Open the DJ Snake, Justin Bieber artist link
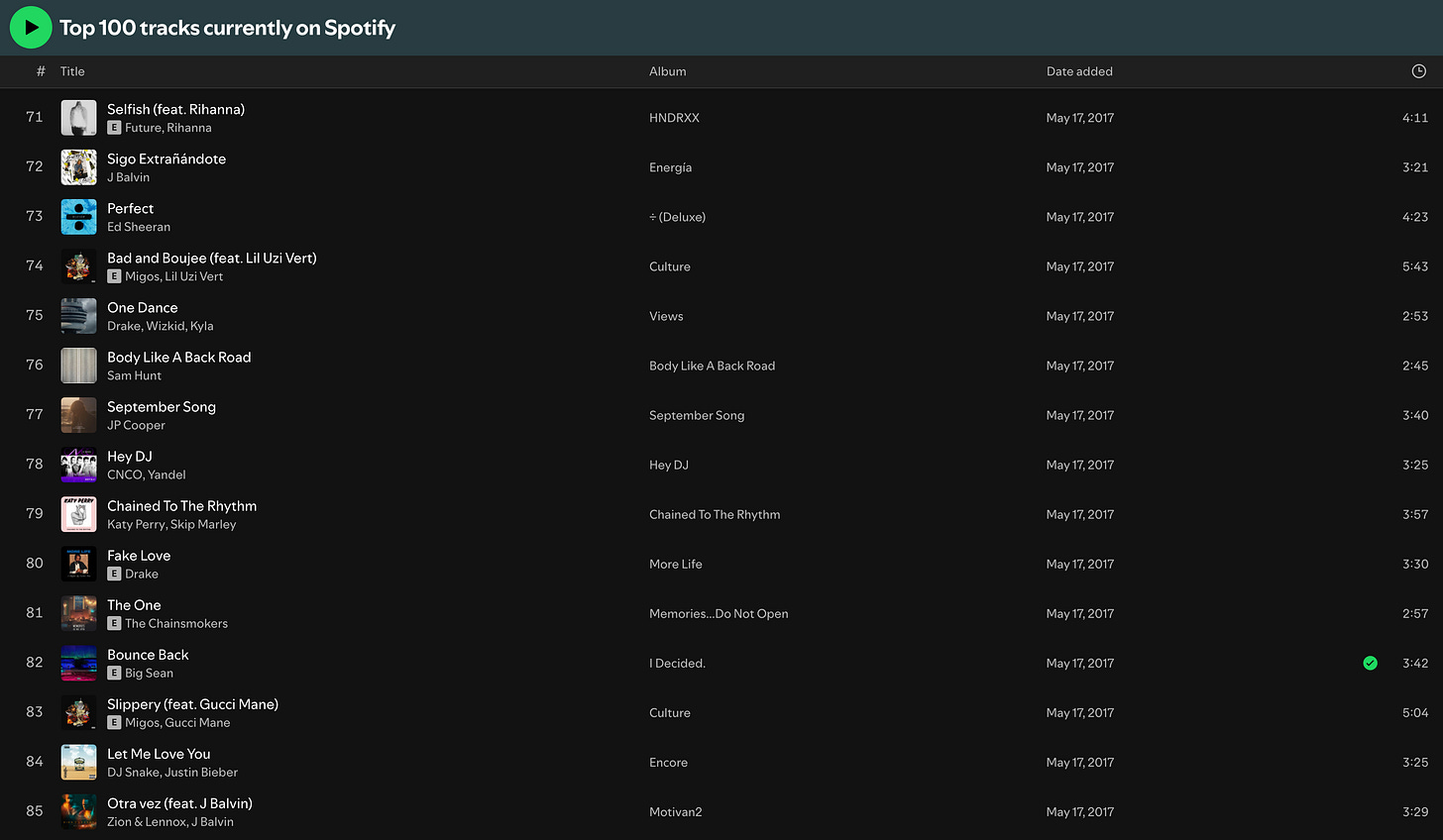Viewport: 1443px width, 840px height. [x=172, y=772]
